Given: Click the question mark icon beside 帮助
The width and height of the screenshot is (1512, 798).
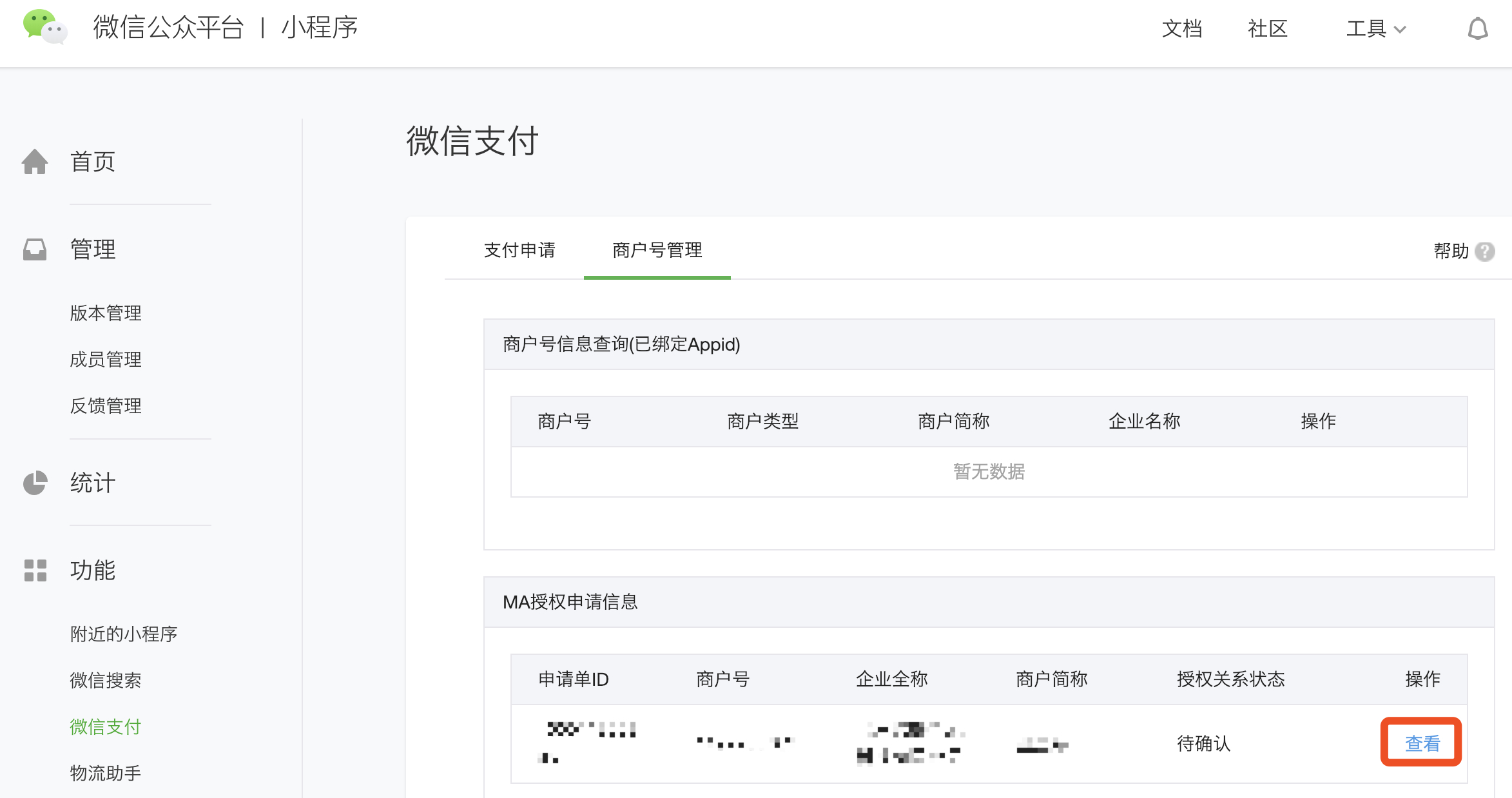Looking at the screenshot, I should [1485, 252].
